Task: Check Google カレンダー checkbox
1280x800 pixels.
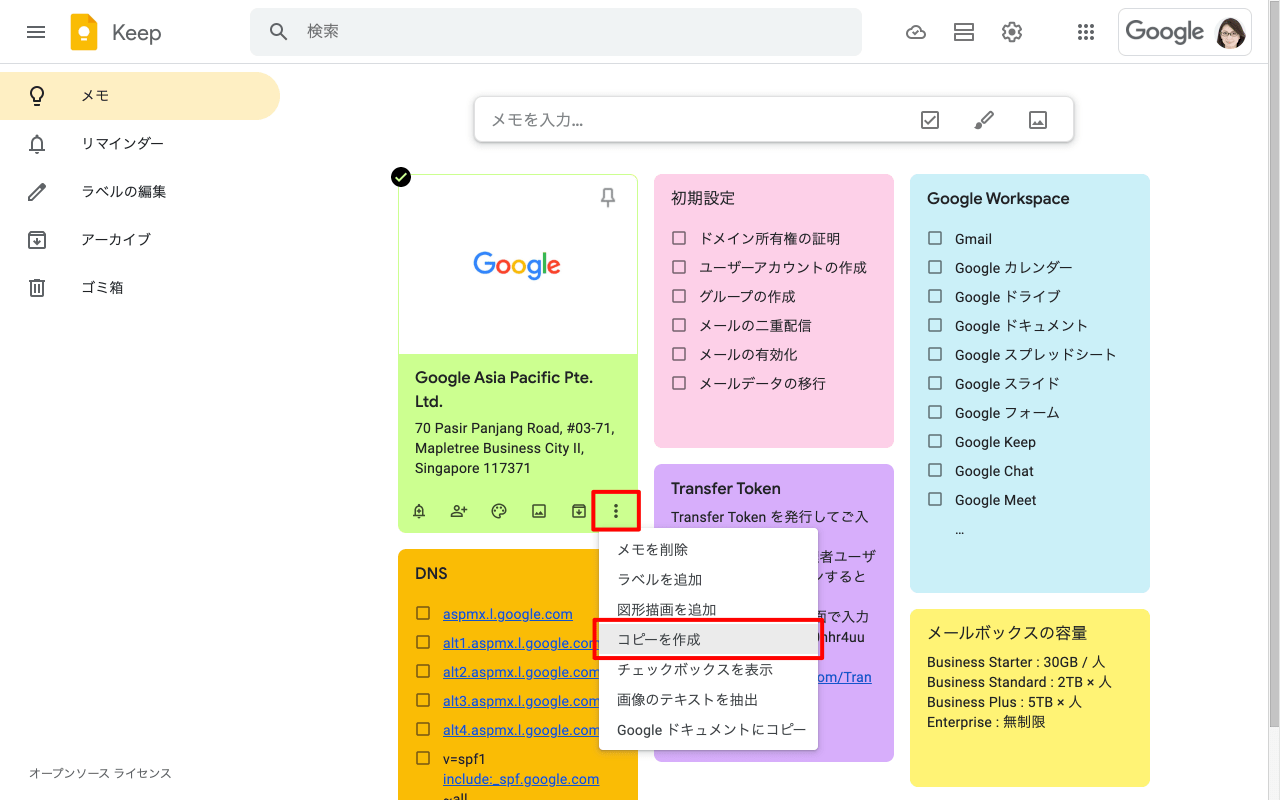Action: 935,267
